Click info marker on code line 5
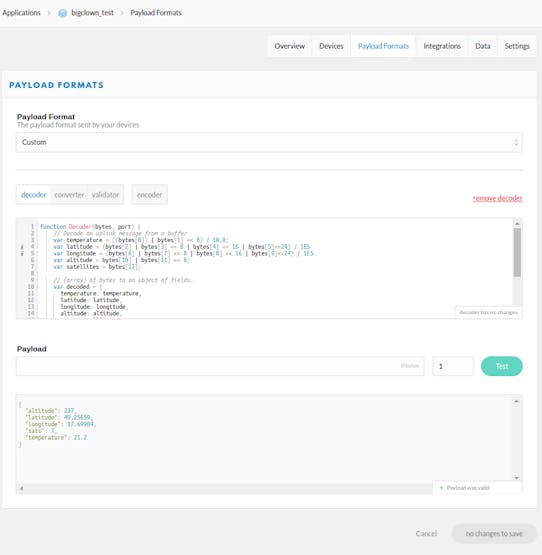542x555 pixels. 22,253
